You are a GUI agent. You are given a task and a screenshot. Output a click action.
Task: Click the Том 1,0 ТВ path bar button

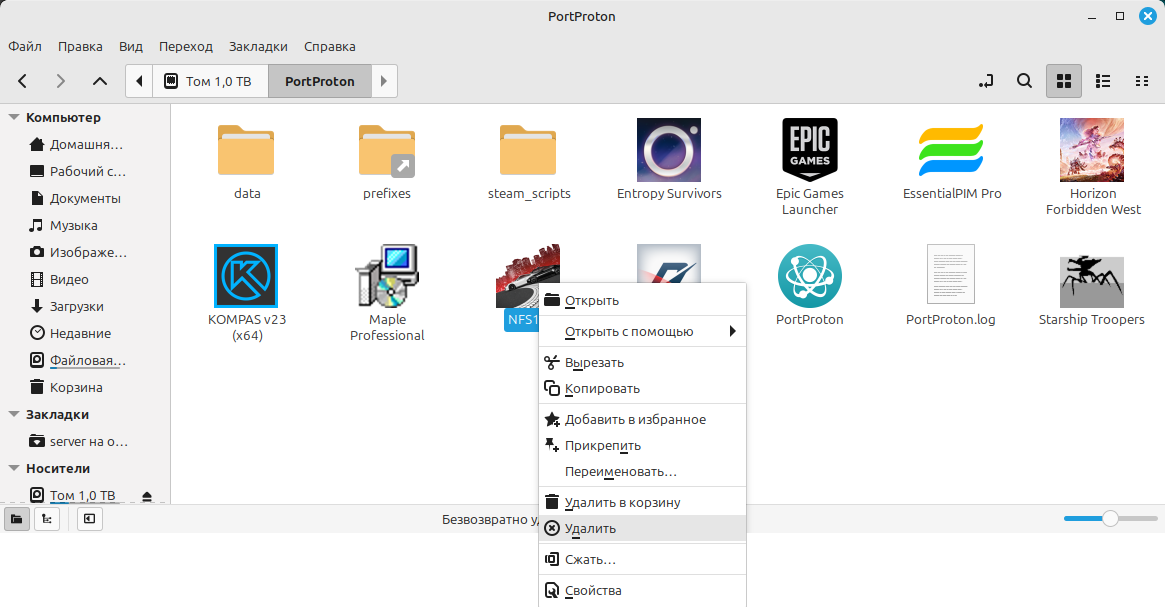(x=210, y=81)
